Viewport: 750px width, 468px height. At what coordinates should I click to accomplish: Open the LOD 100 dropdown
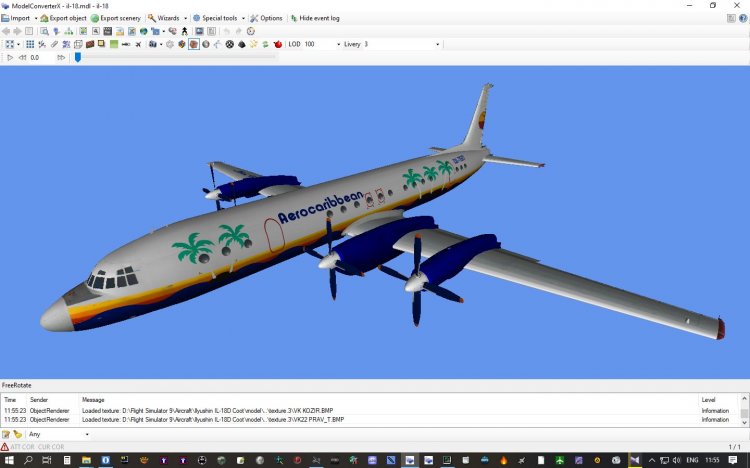(322, 44)
